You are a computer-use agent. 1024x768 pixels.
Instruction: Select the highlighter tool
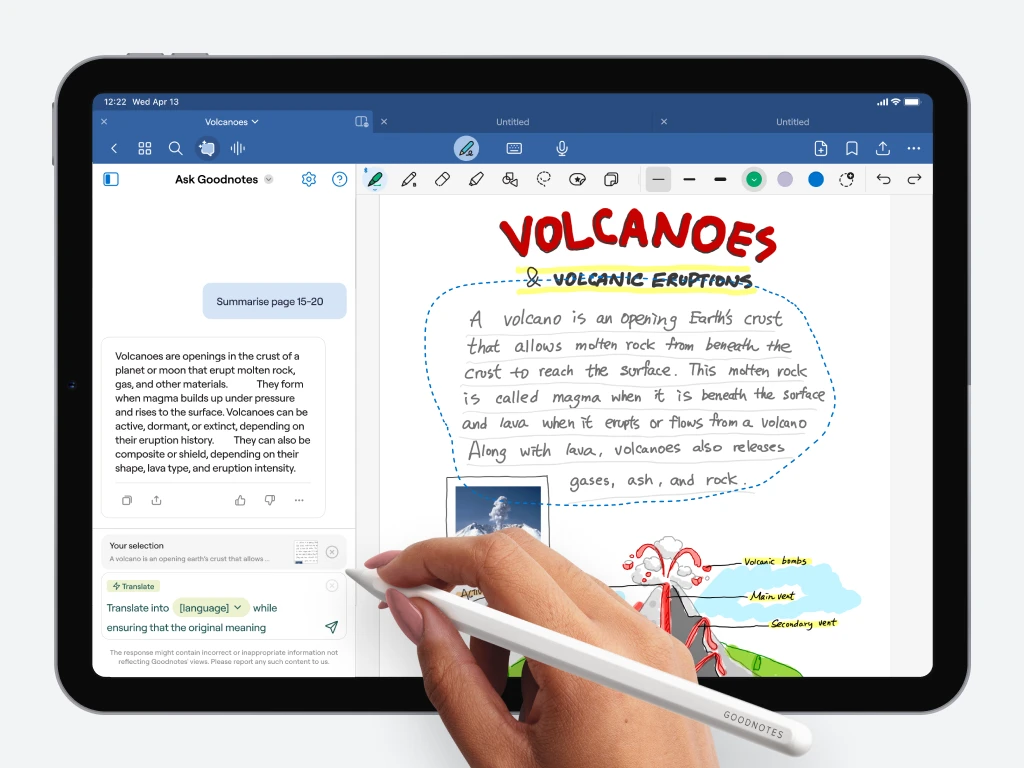476,179
